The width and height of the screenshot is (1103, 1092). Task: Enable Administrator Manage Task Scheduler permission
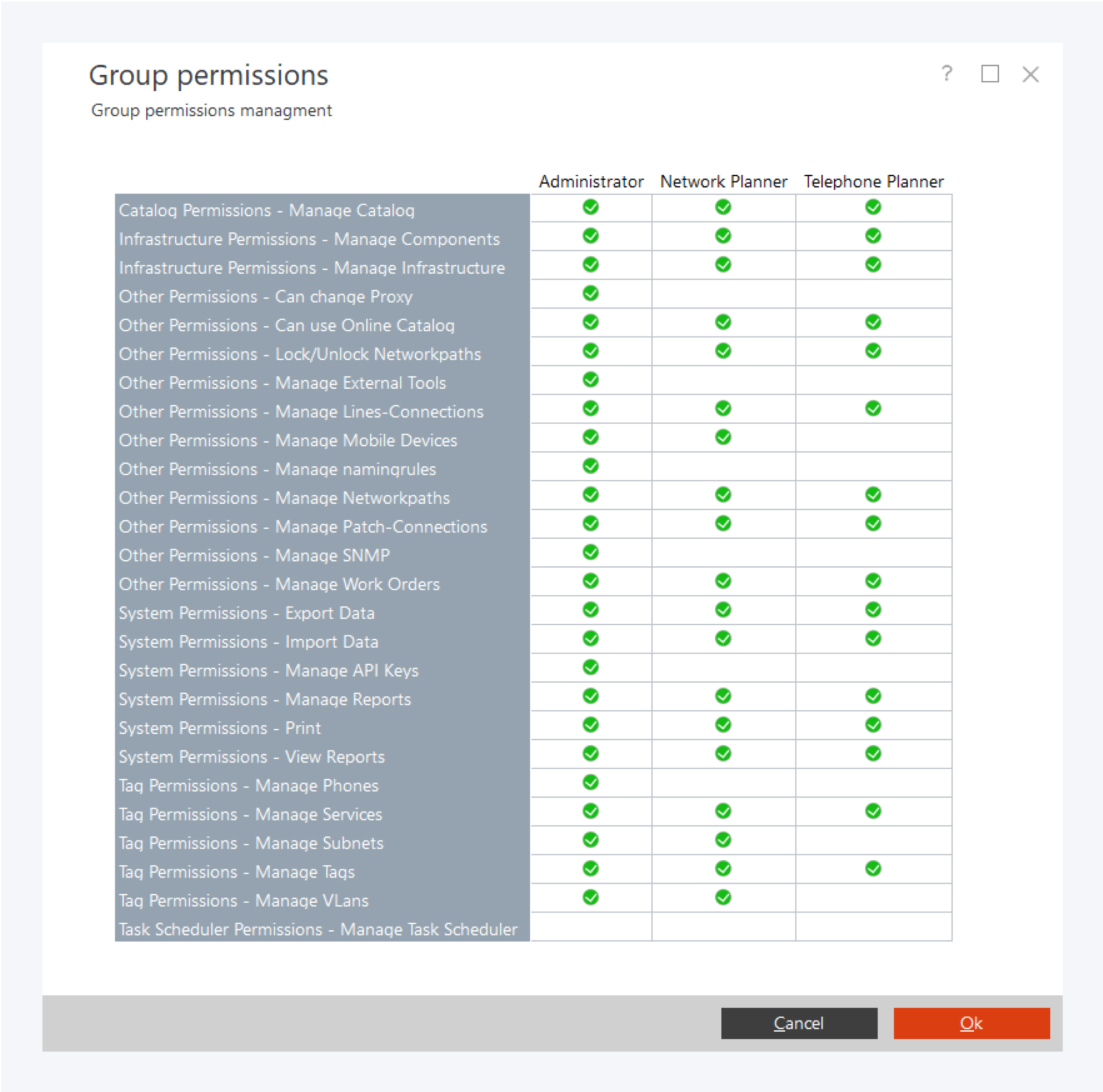(x=591, y=926)
